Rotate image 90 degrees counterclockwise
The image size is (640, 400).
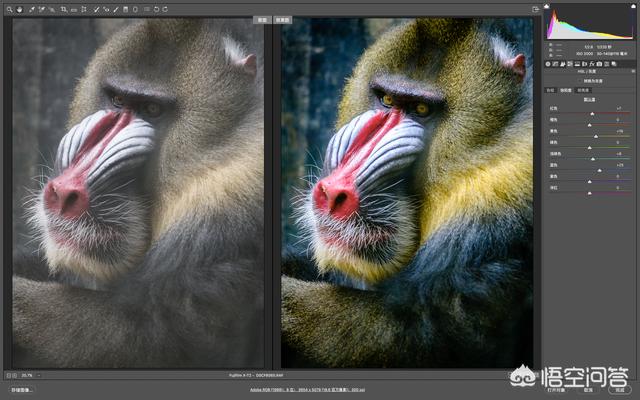[x=156, y=9]
